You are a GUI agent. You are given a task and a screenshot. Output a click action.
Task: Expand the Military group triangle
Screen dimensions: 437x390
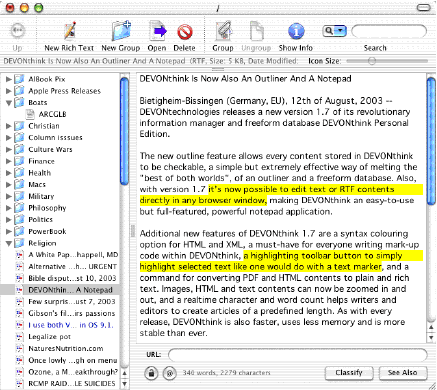click(9, 196)
